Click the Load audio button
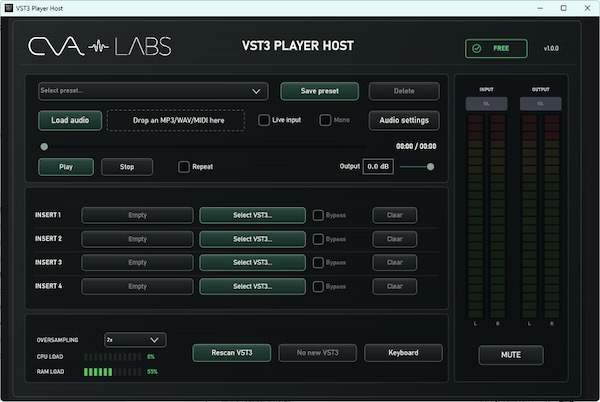This screenshot has width=600, height=402. click(70, 120)
